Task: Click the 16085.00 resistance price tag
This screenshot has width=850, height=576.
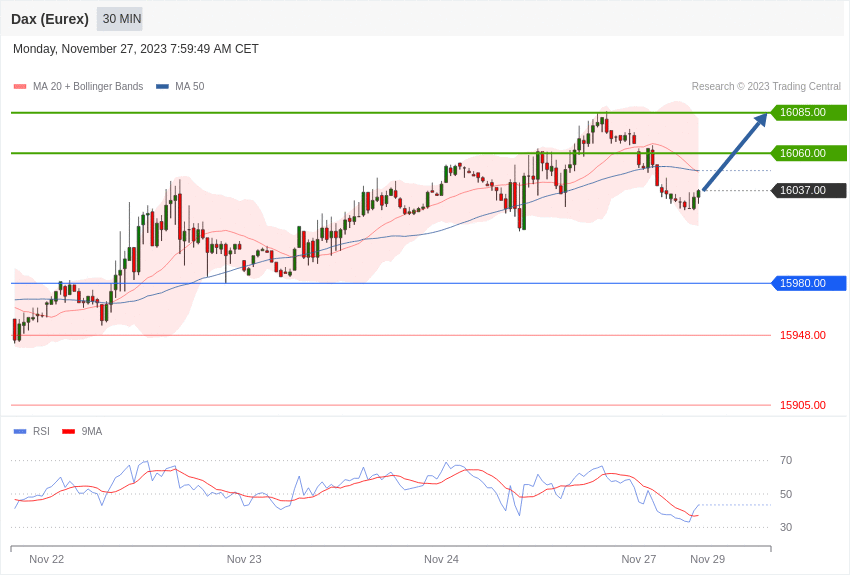Action: [x=808, y=113]
